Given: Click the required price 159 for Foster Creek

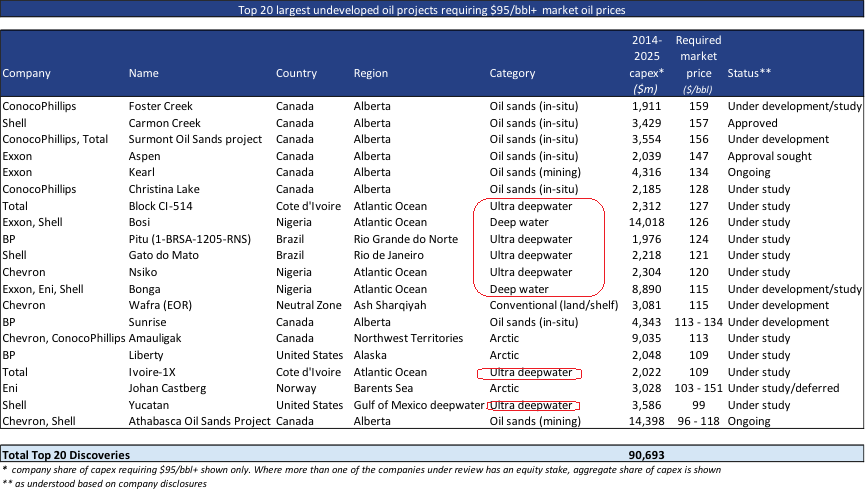Looking at the screenshot, I should (x=698, y=106).
